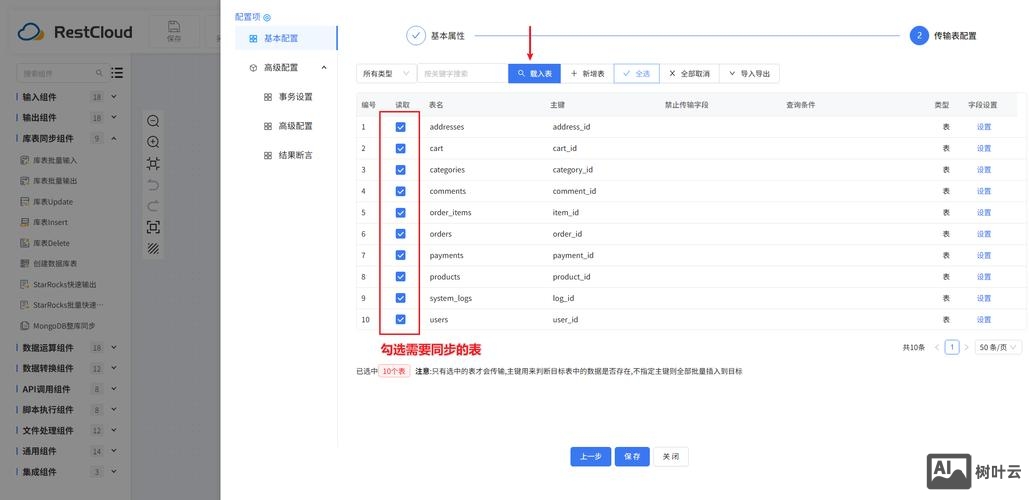Uncheck the payments table checkbox
1029x500 pixels.
tap(400, 255)
